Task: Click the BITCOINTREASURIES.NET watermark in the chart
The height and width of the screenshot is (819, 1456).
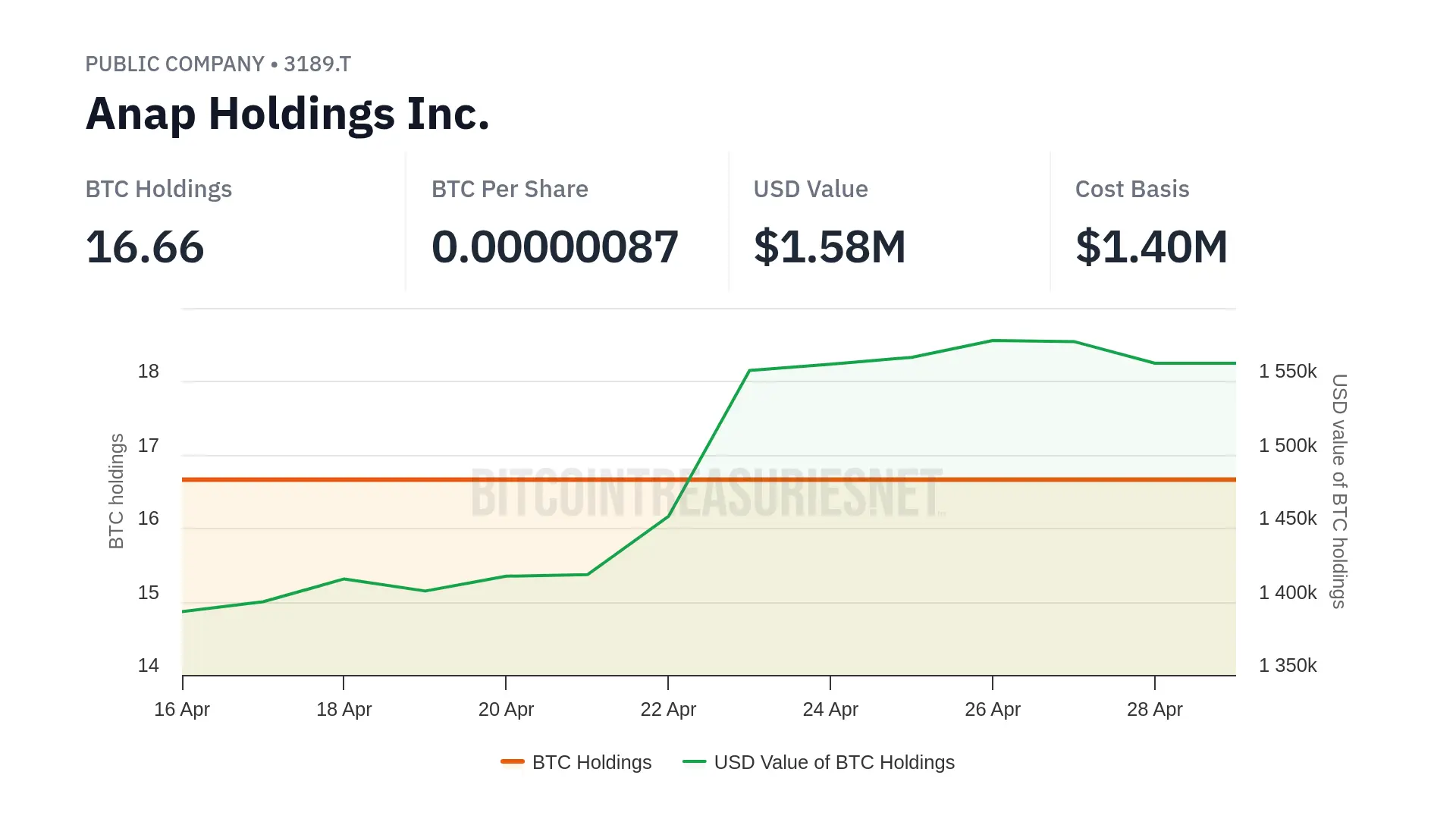Action: click(x=707, y=494)
